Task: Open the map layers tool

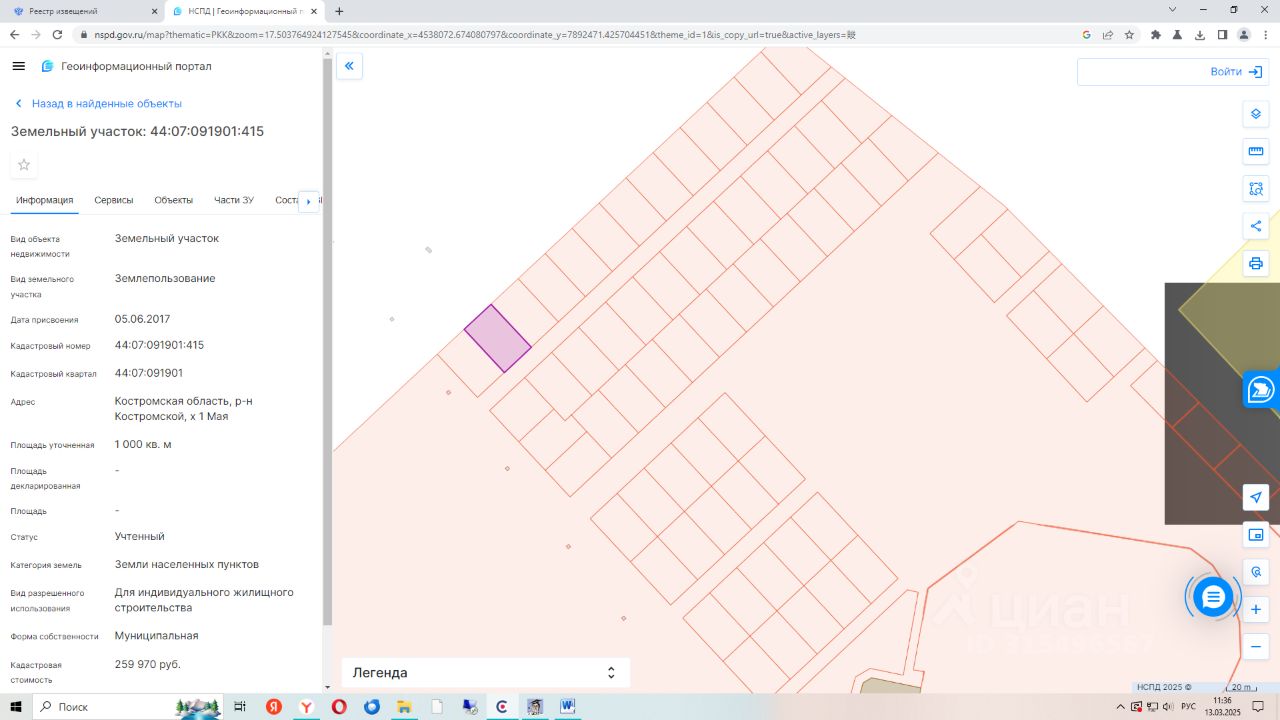Action: [x=1256, y=114]
